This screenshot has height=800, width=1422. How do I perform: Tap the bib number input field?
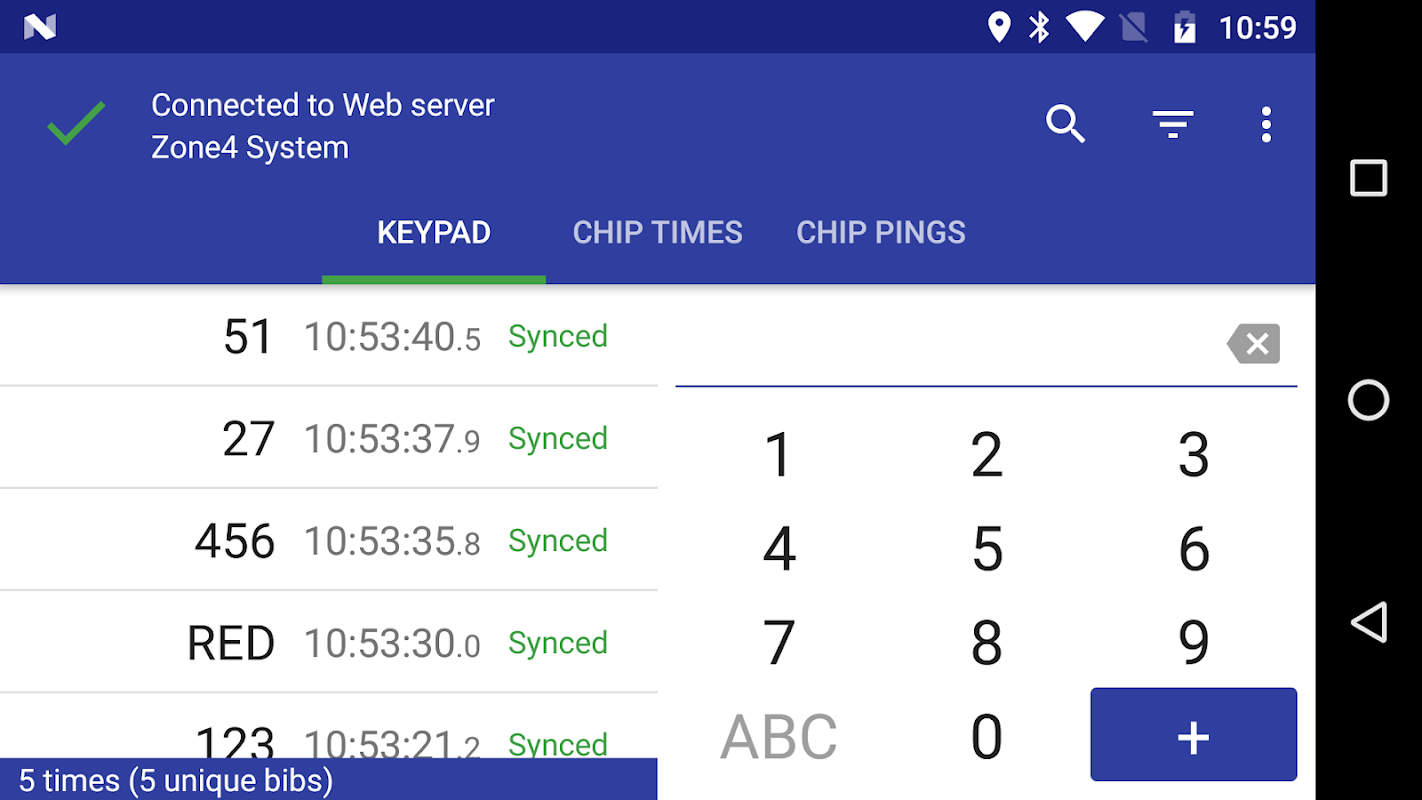click(945, 345)
